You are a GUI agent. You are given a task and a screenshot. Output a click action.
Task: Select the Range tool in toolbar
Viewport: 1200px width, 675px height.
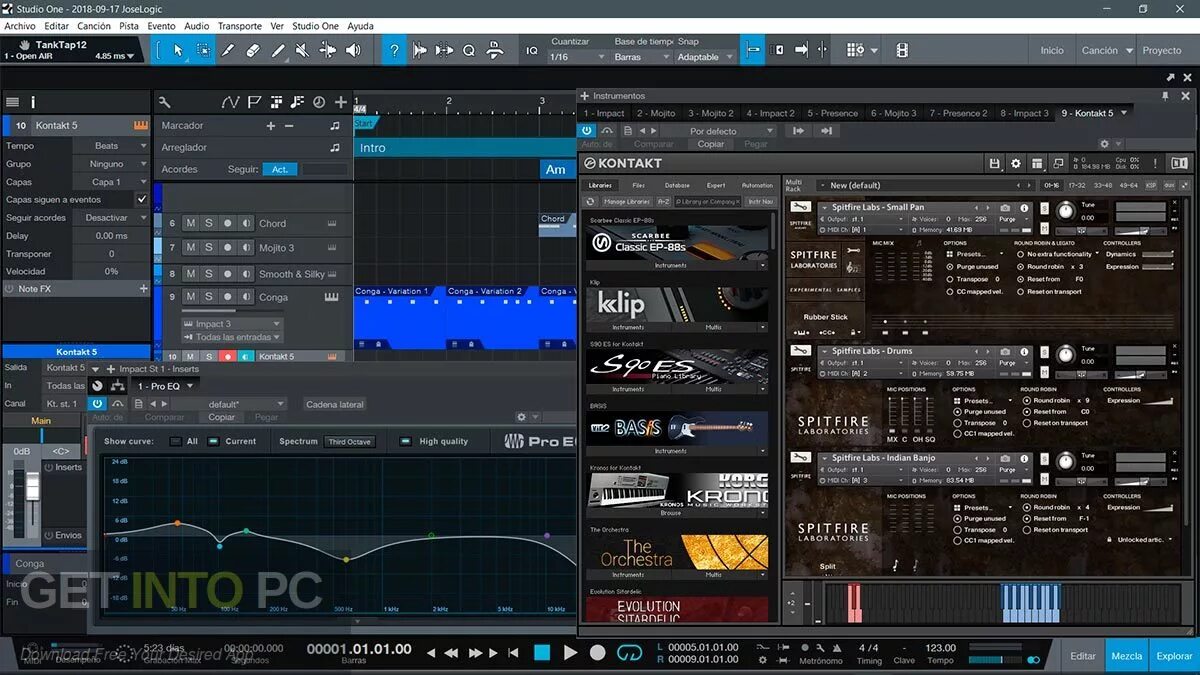[204, 49]
